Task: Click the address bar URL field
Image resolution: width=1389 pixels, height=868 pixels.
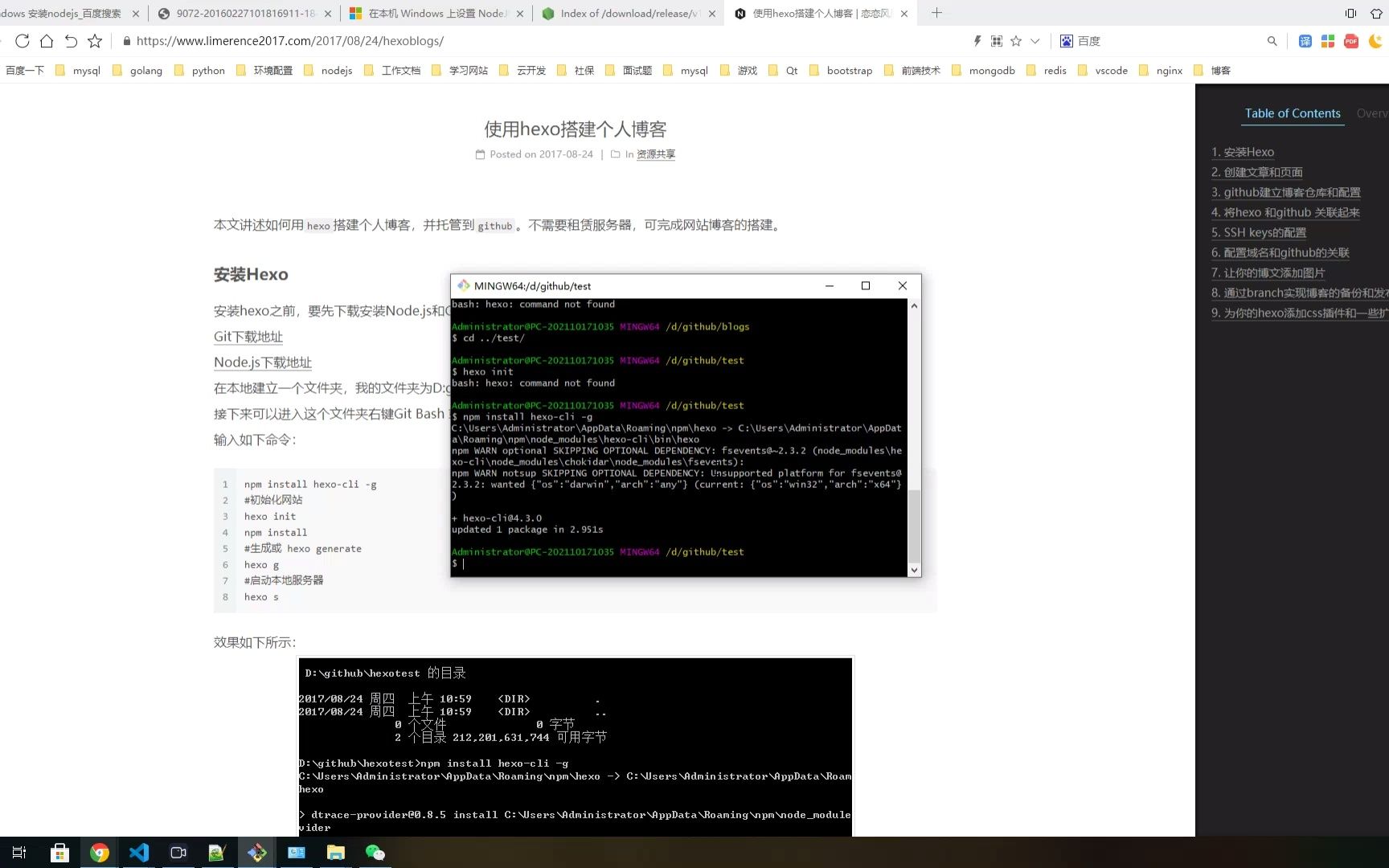Action: point(539,41)
